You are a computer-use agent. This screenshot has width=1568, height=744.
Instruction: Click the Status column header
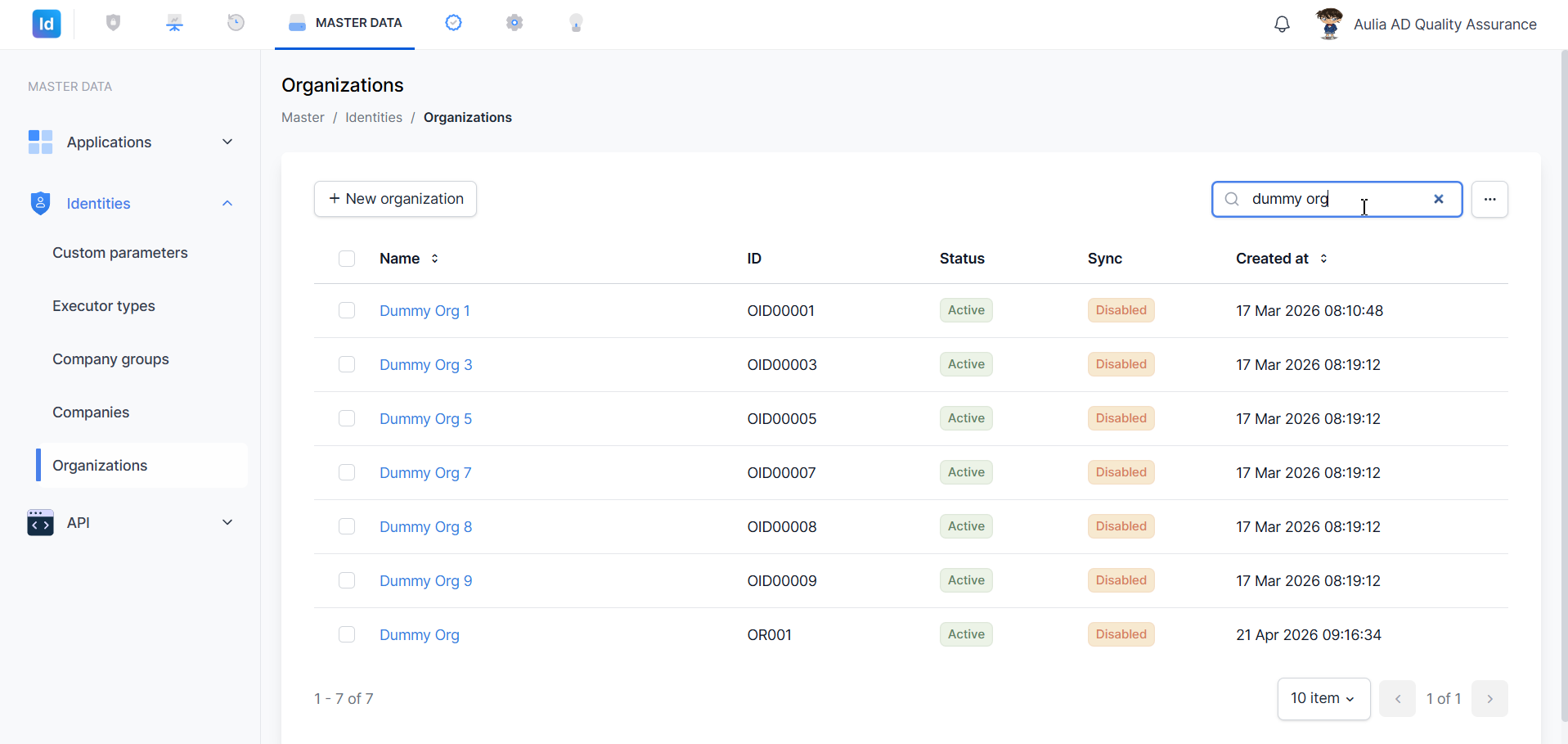tap(962, 259)
